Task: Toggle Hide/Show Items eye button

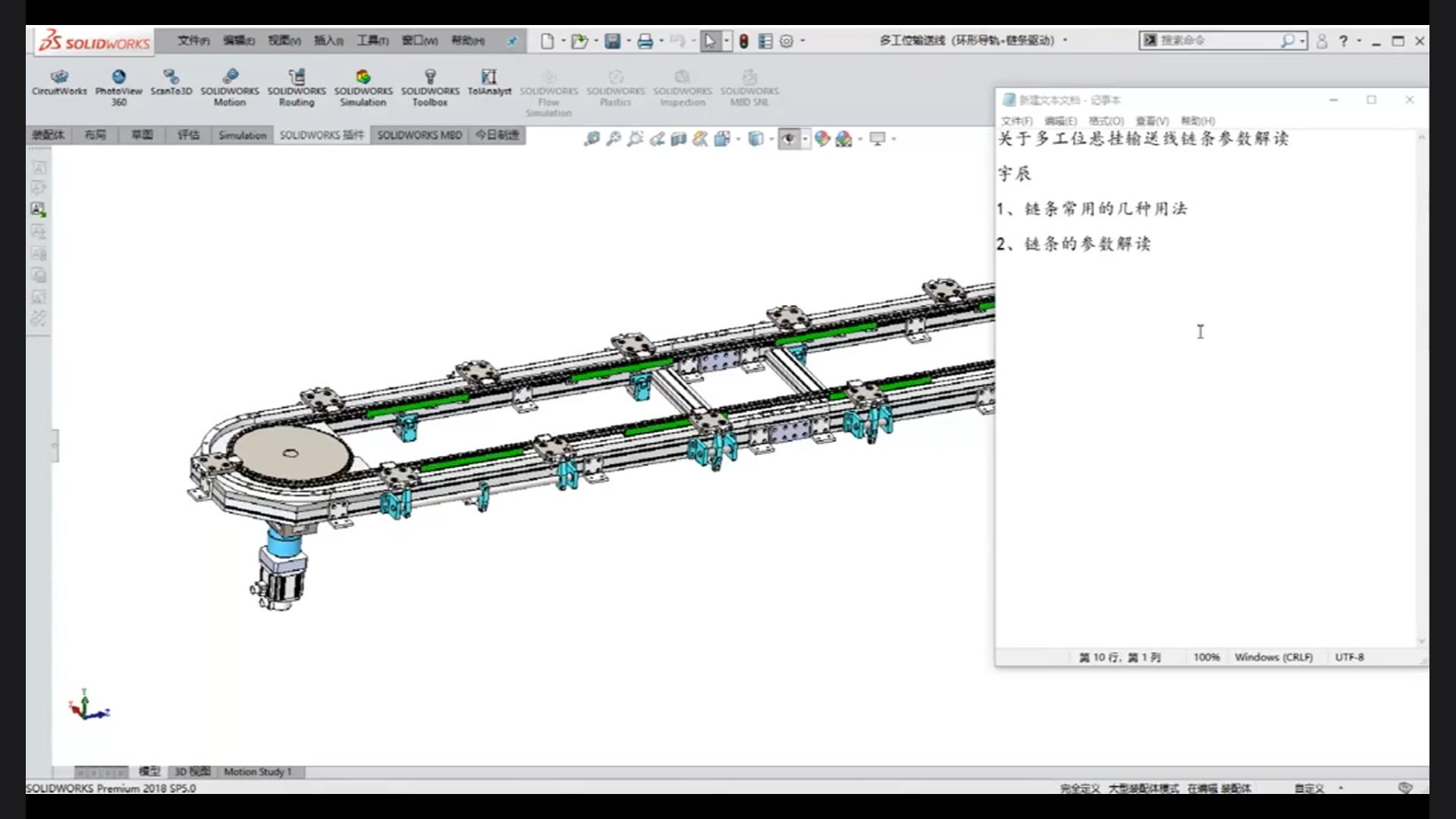Action: 789,139
